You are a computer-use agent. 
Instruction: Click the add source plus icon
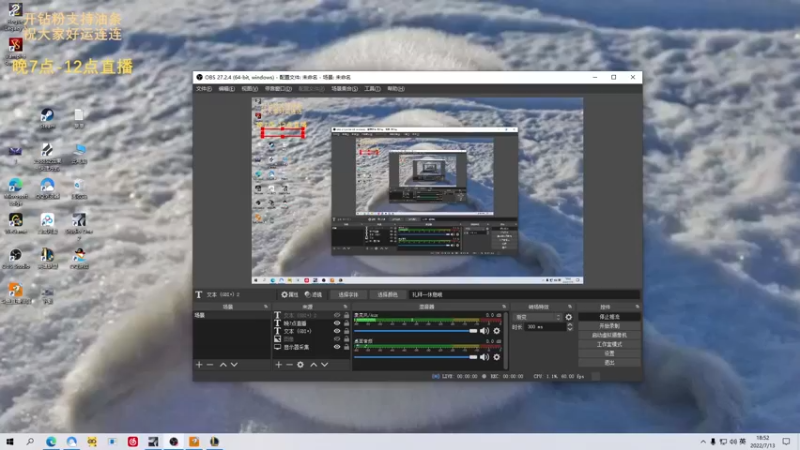(x=279, y=364)
